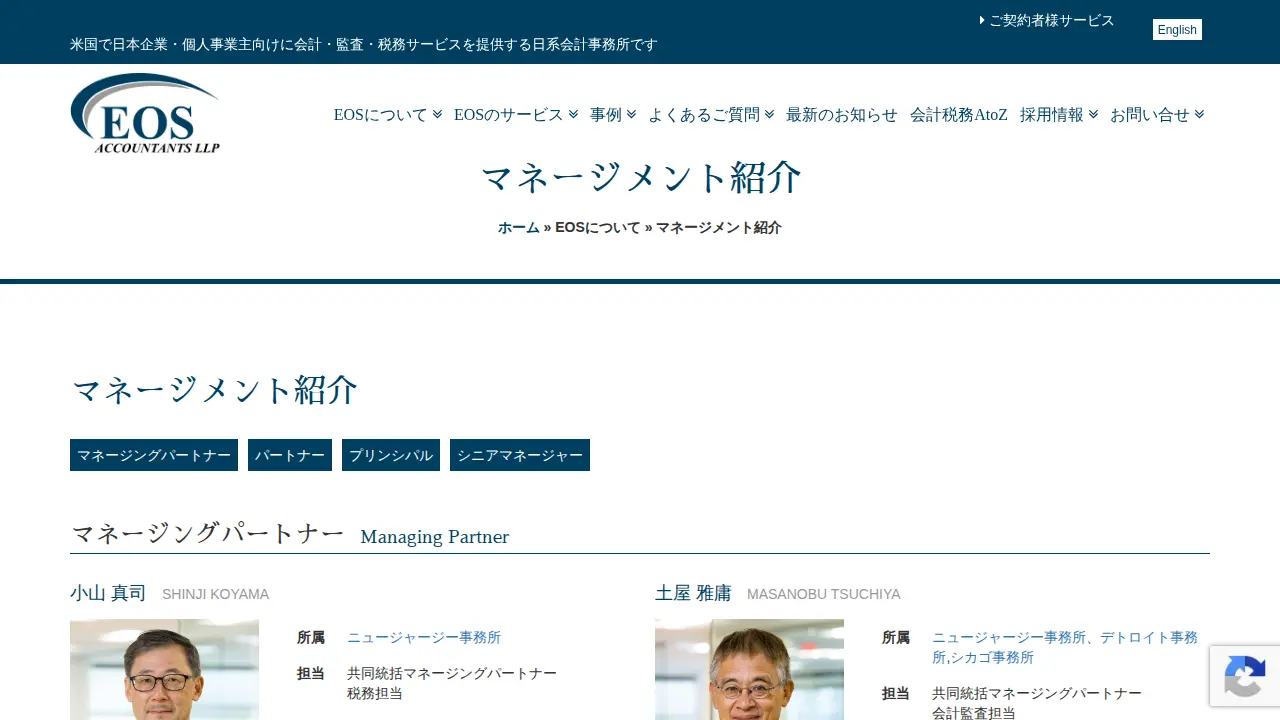1280x720 pixels.
Task: Click the name 小山 真司
Action: coord(108,593)
